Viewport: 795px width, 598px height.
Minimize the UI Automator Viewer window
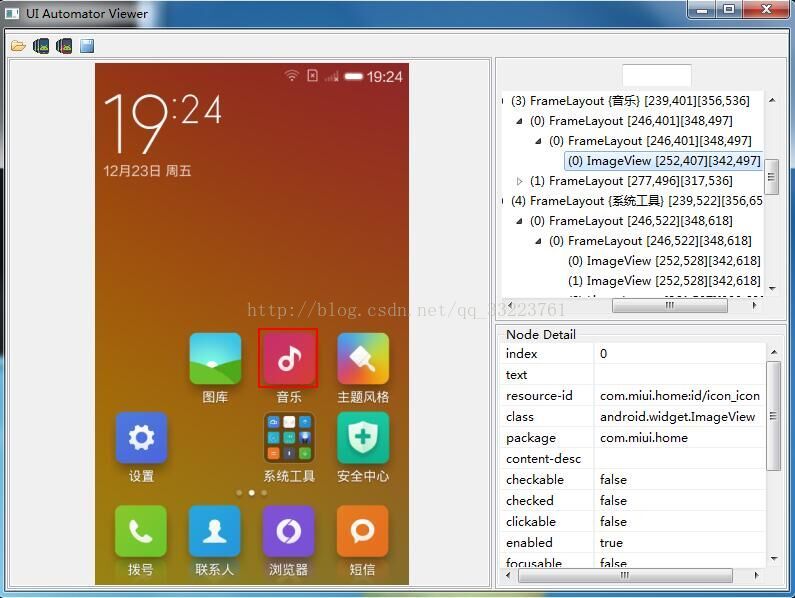click(702, 10)
